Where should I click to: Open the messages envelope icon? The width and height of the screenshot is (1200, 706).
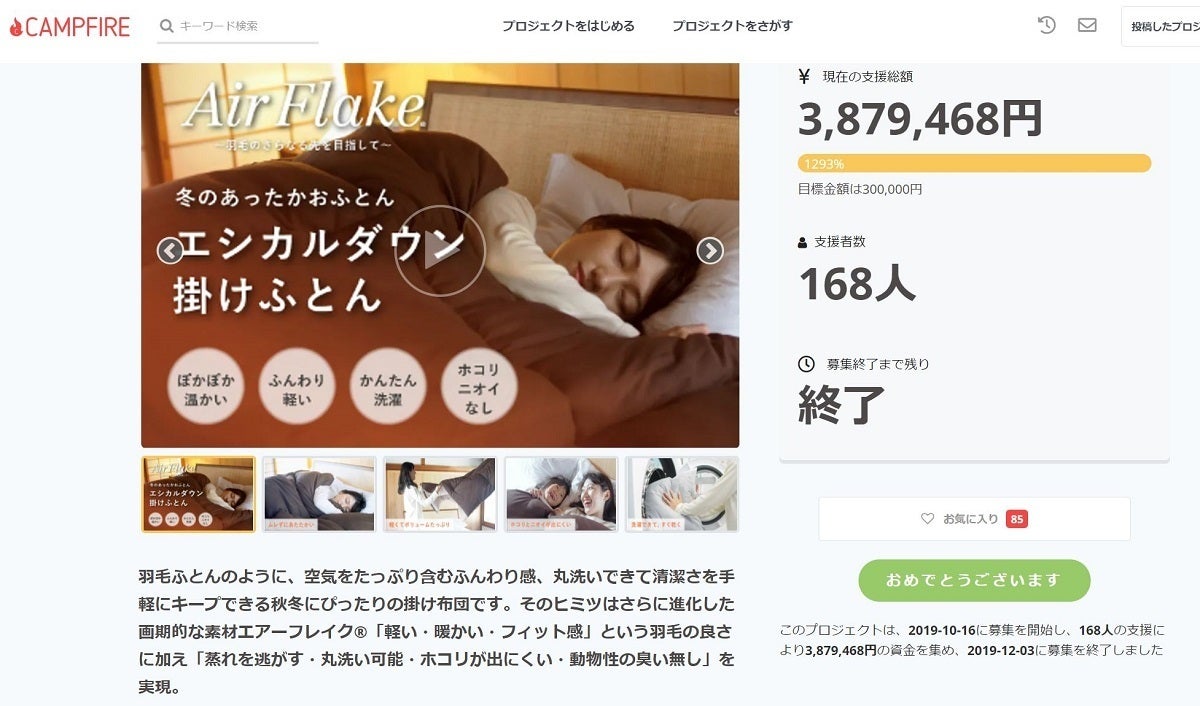pyautogui.click(x=1087, y=25)
